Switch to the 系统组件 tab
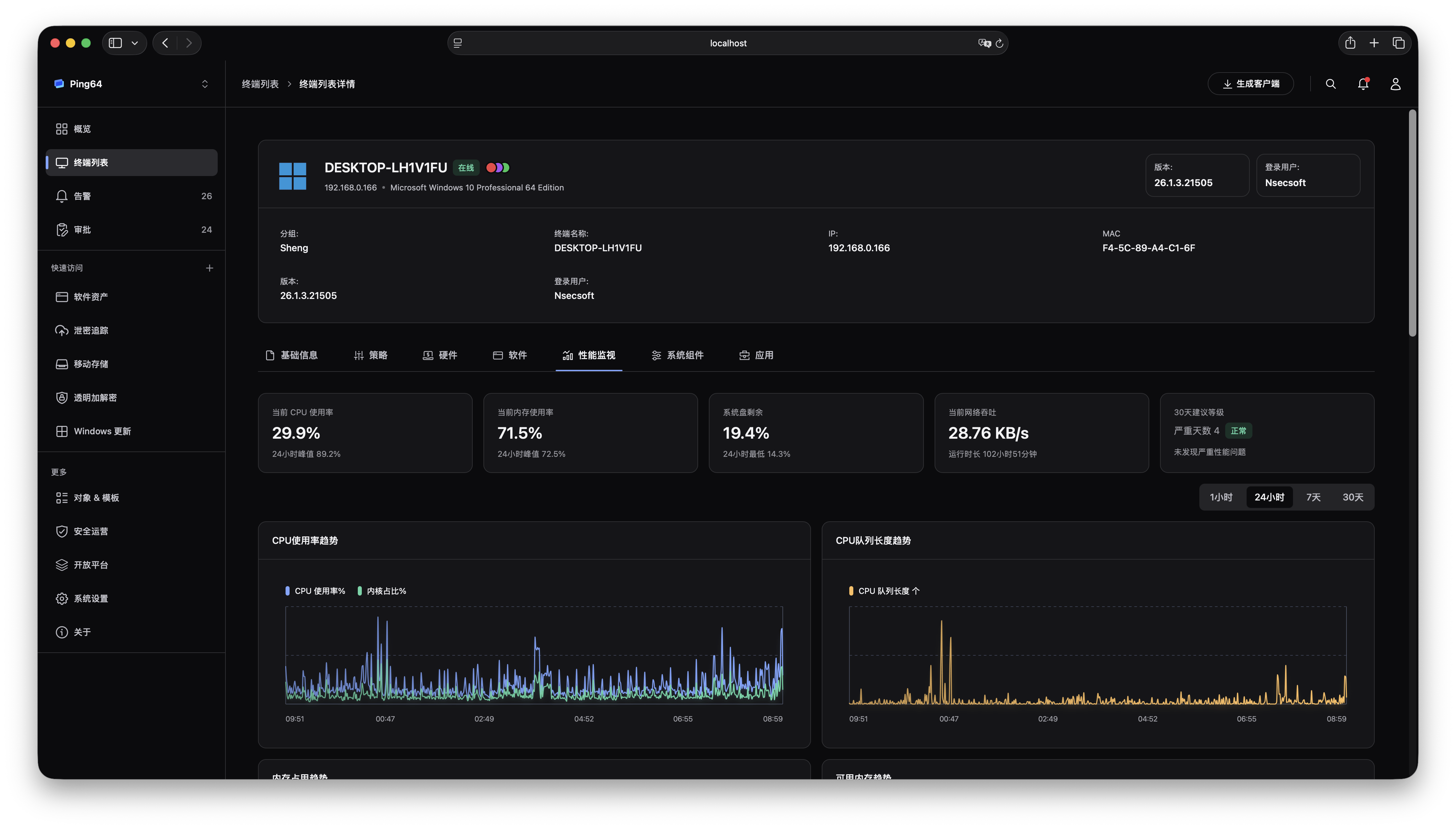The image size is (1456, 829). coord(678,355)
